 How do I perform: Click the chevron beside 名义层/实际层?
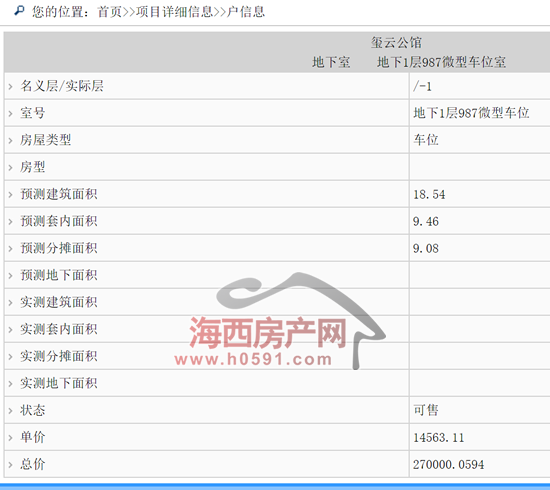(x=11, y=86)
